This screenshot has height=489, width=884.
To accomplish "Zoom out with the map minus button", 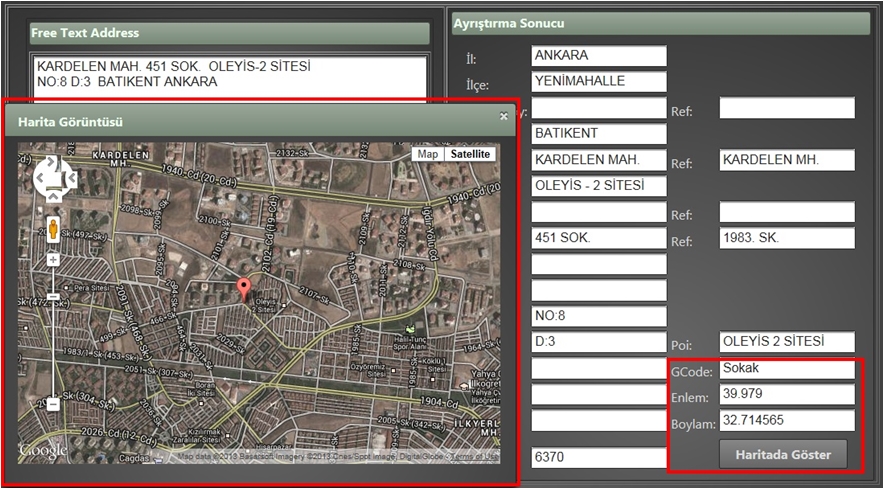I will (53, 404).
